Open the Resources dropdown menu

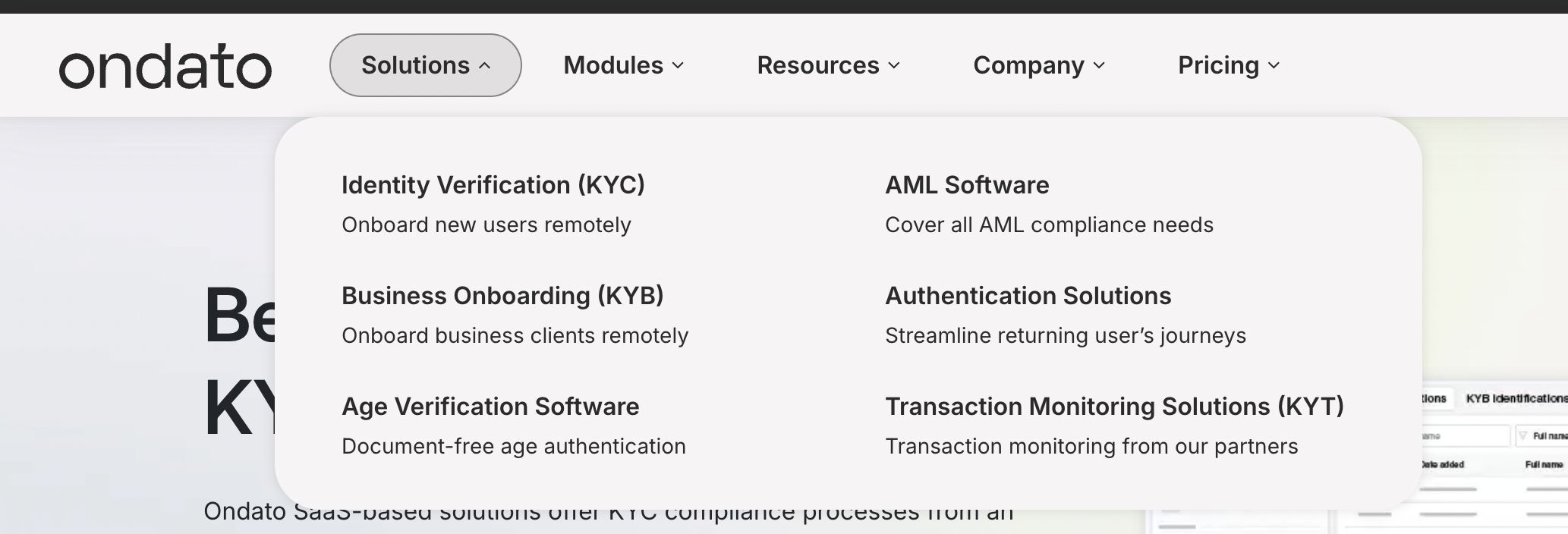click(828, 65)
